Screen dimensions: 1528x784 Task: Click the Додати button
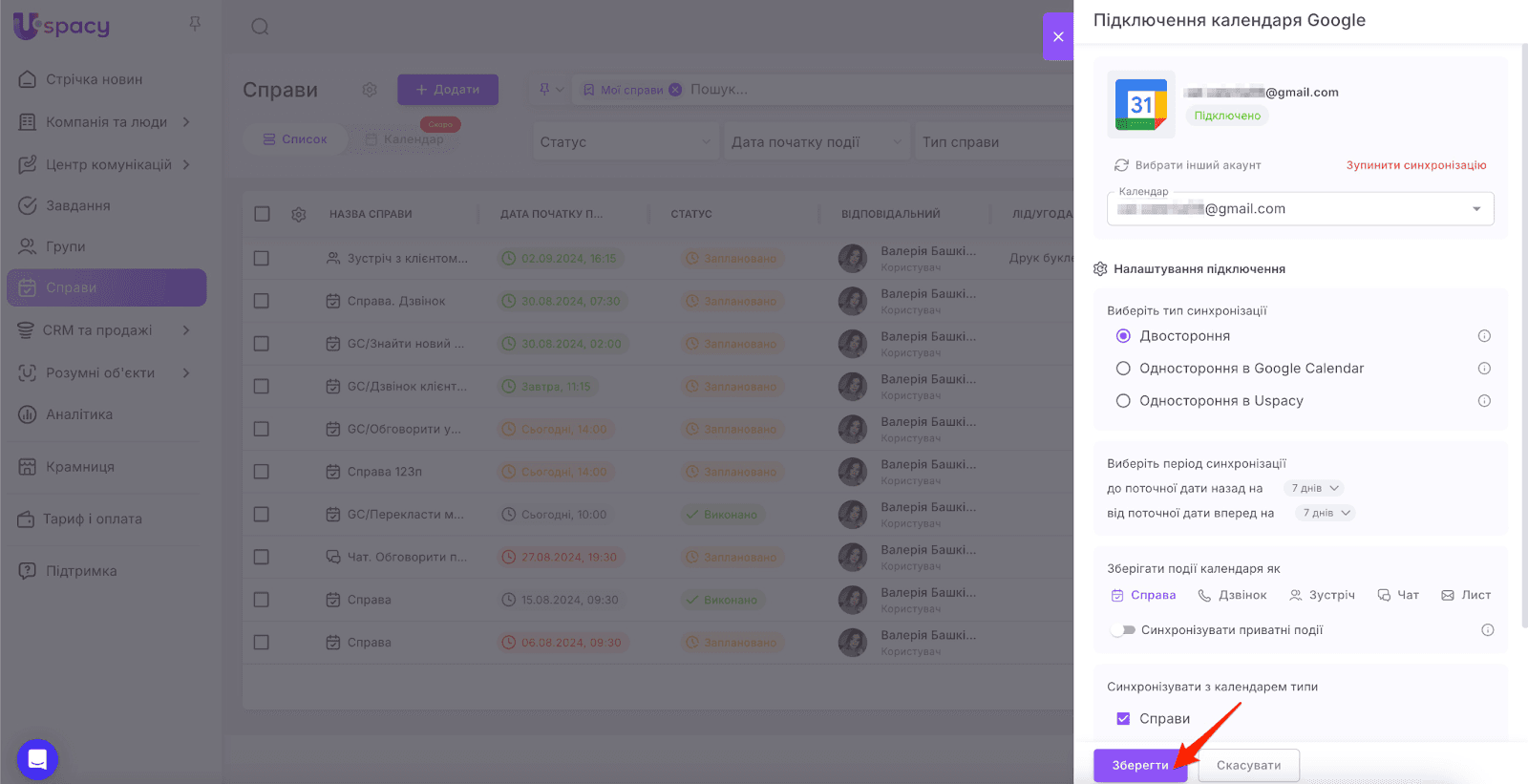[448, 90]
